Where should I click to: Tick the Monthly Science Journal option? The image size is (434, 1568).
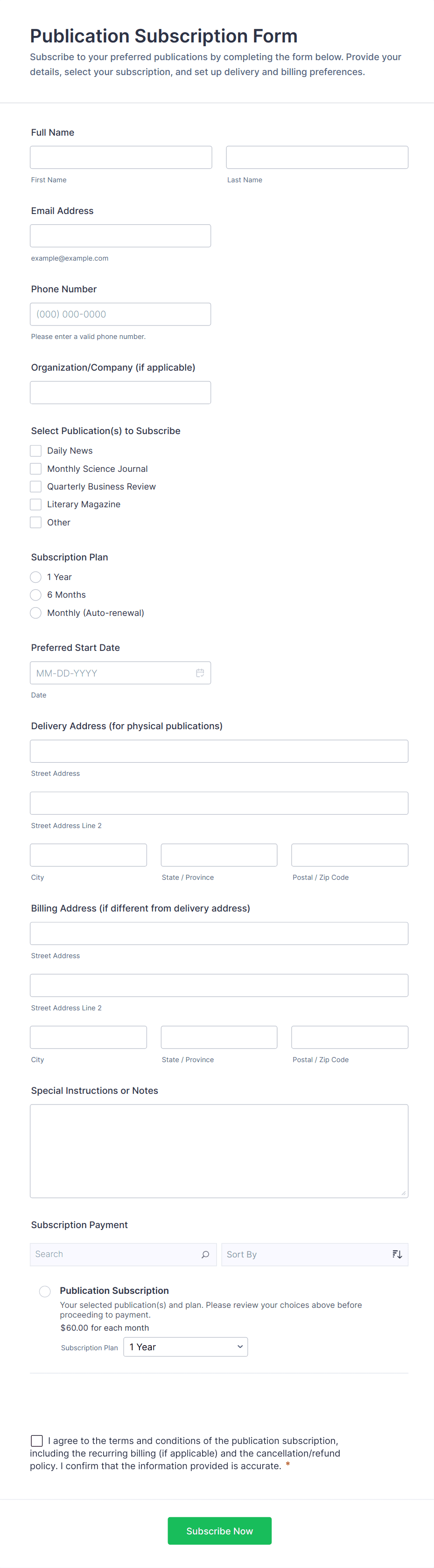[x=36, y=469]
